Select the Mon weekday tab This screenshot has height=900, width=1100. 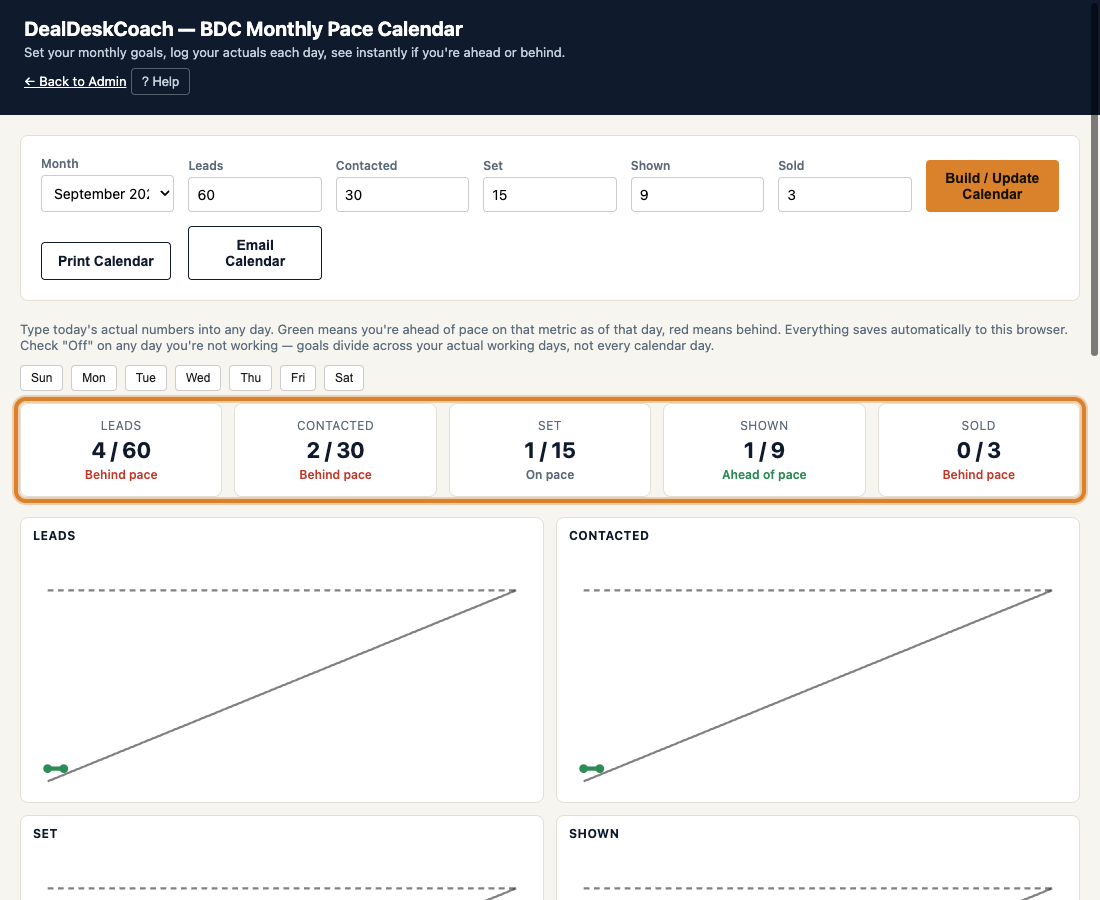(94, 377)
